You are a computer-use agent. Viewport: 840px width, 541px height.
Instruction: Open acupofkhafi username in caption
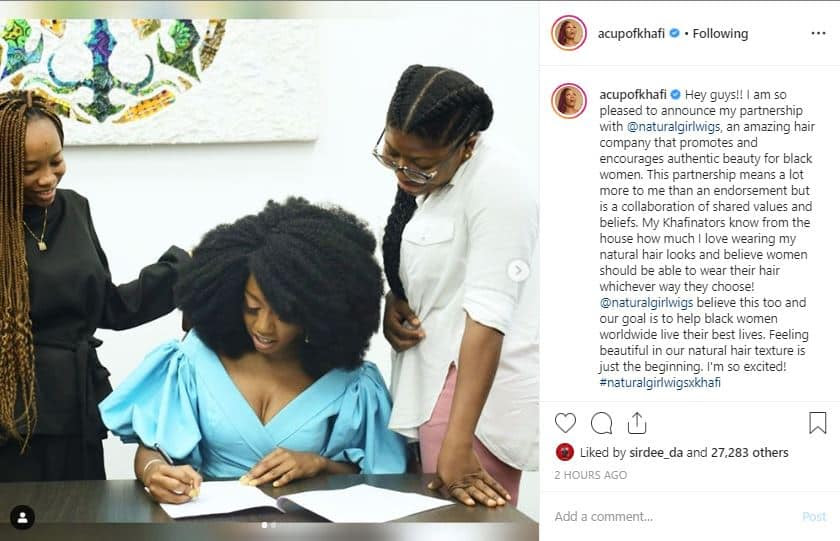633,95
